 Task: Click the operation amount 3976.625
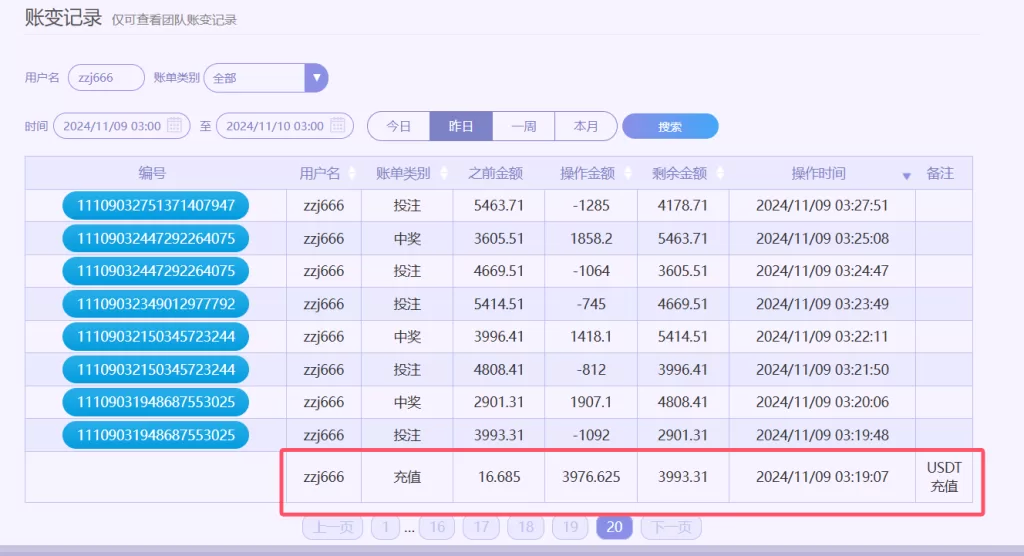pos(591,477)
